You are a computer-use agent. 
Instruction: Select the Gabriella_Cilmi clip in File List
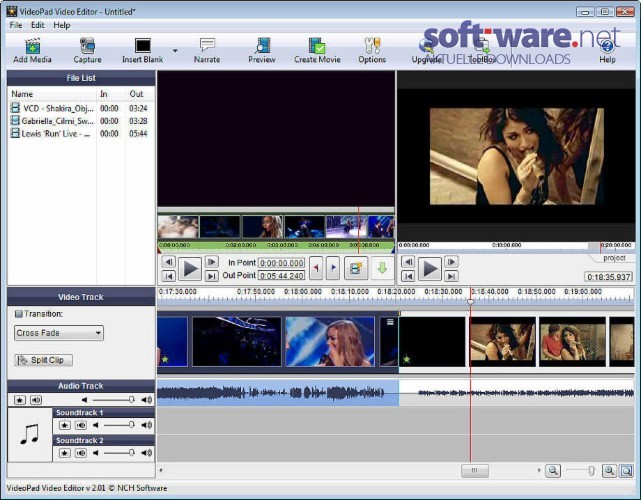point(81,121)
